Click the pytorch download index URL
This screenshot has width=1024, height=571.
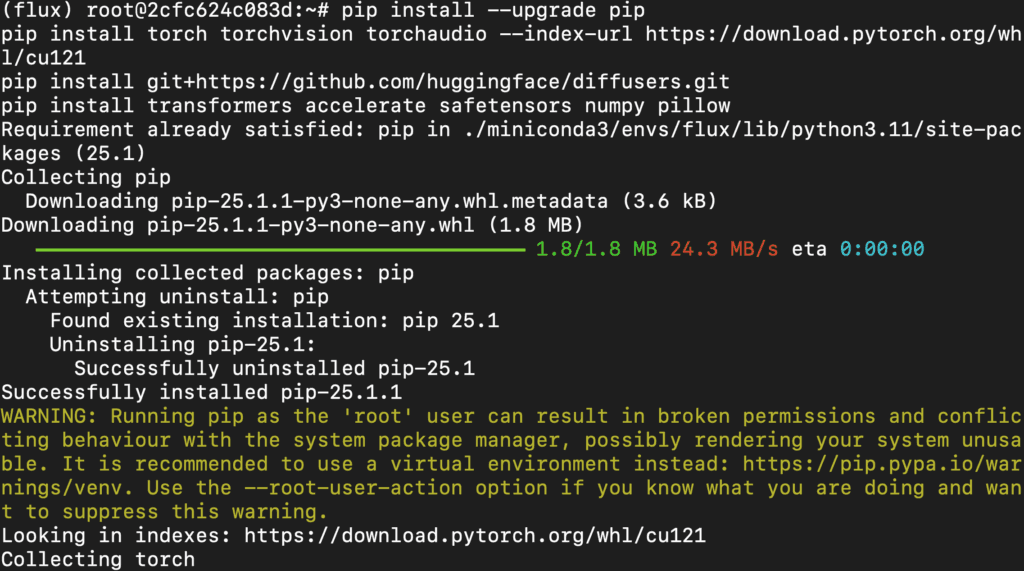[x=833, y=34]
